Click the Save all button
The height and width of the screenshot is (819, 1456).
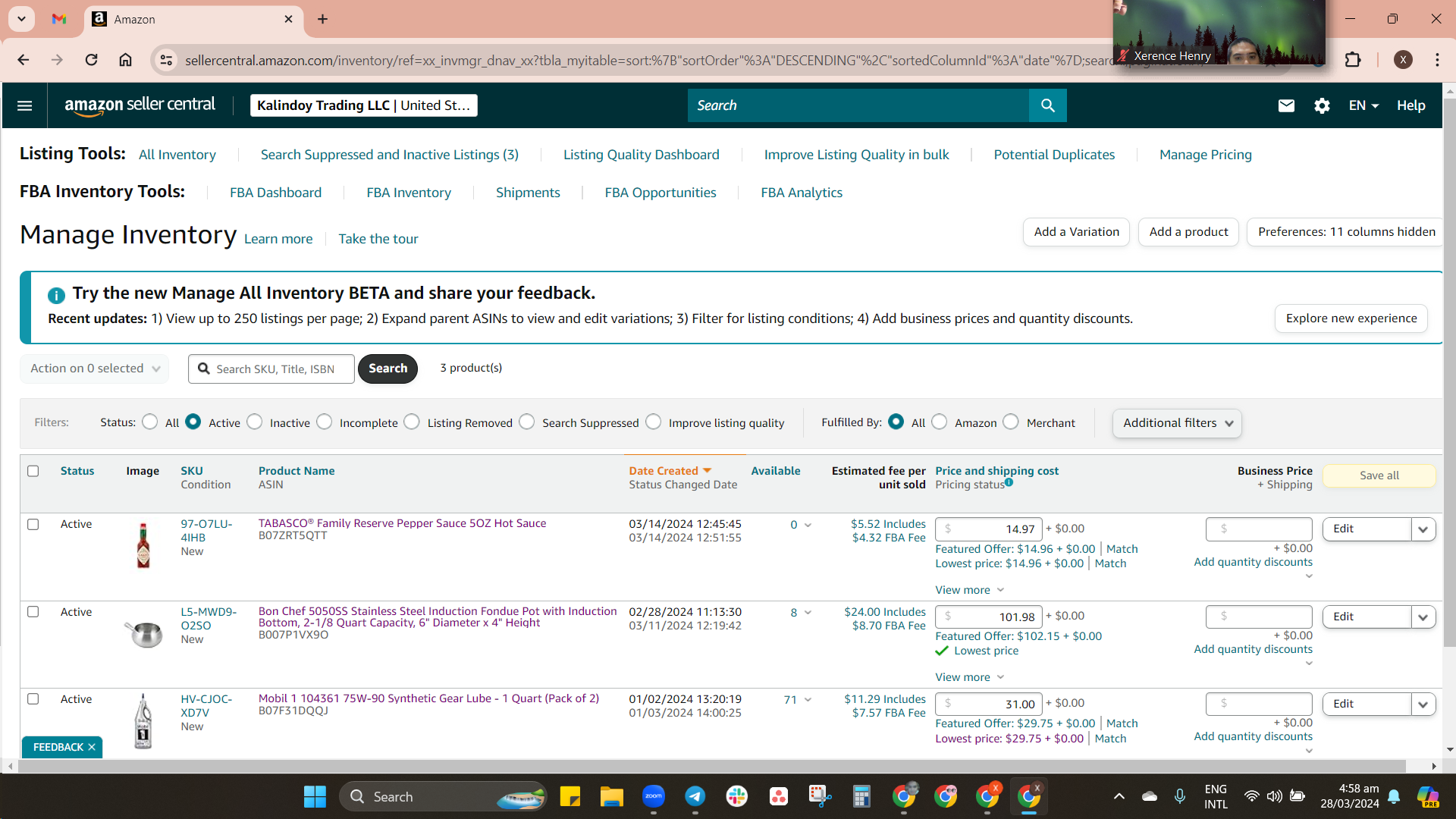tap(1379, 475)
